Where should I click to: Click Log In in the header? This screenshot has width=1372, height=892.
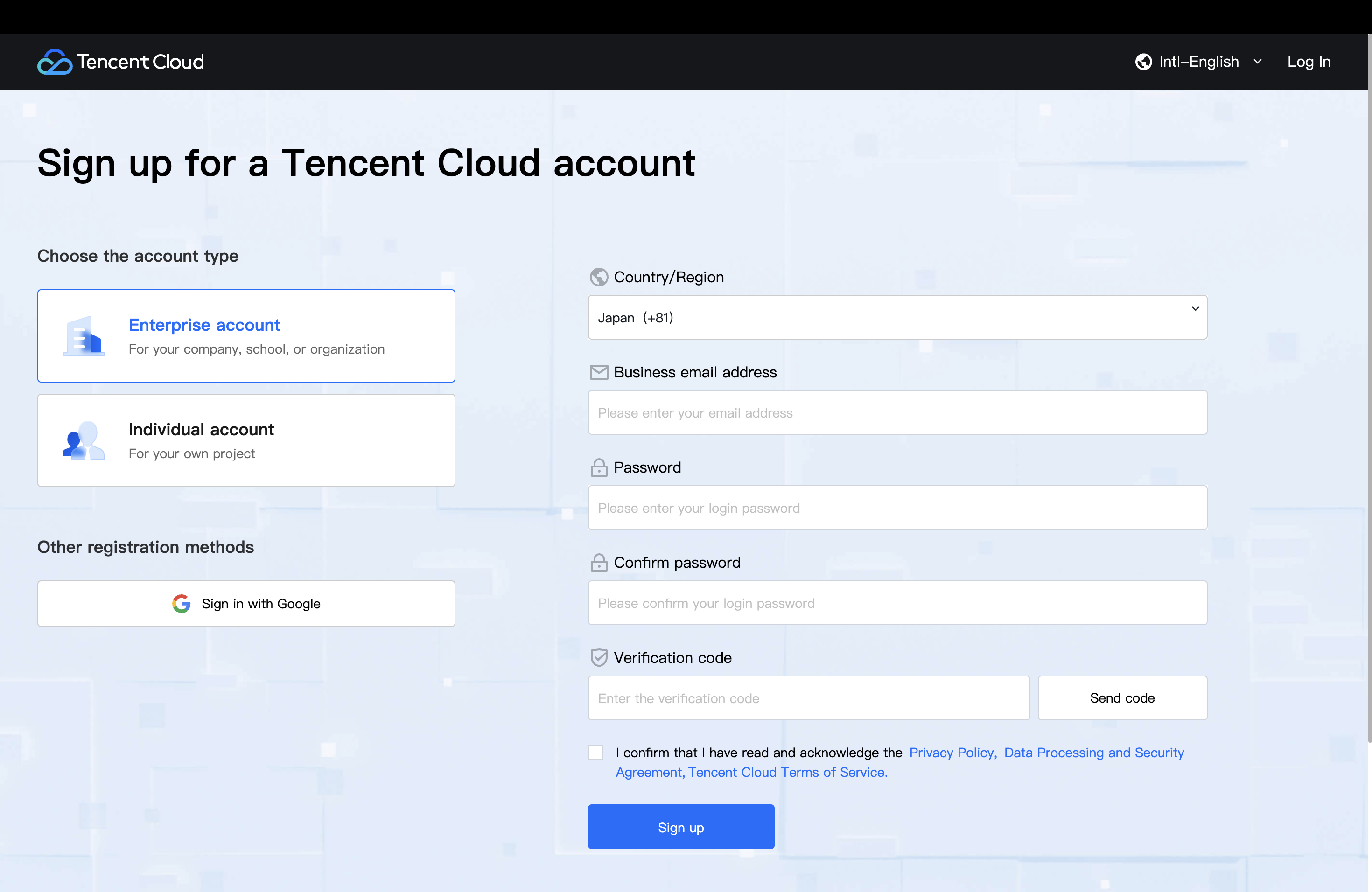[x=1309, y=62]
